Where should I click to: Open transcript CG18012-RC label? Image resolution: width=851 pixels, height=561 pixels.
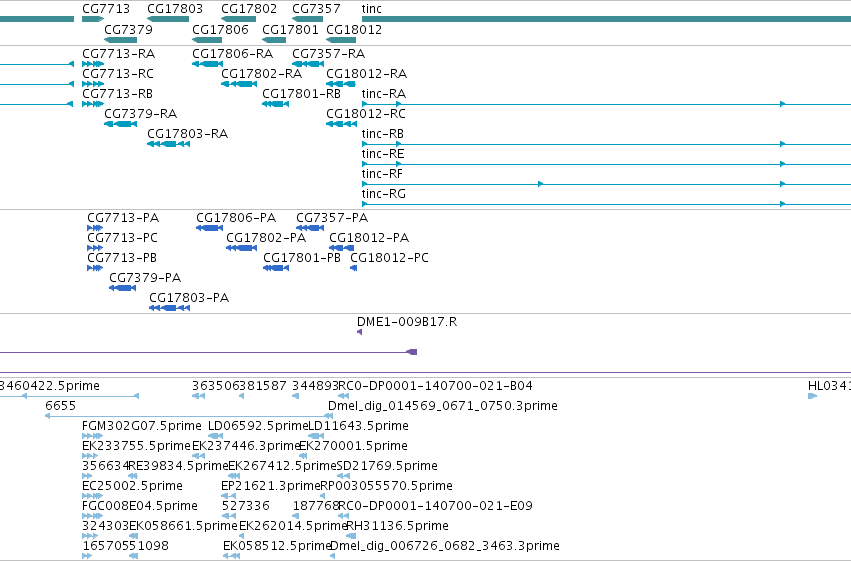pos(366,114)
